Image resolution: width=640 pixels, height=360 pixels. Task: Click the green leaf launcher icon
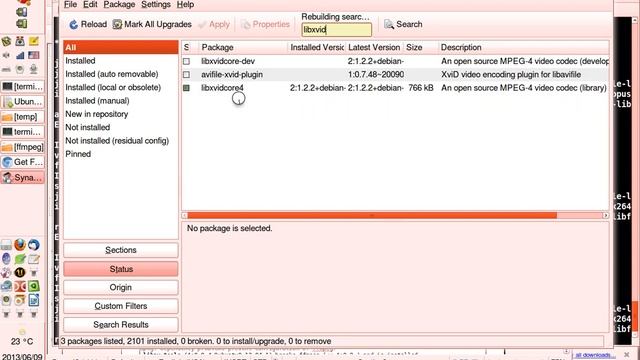point(20,259)
